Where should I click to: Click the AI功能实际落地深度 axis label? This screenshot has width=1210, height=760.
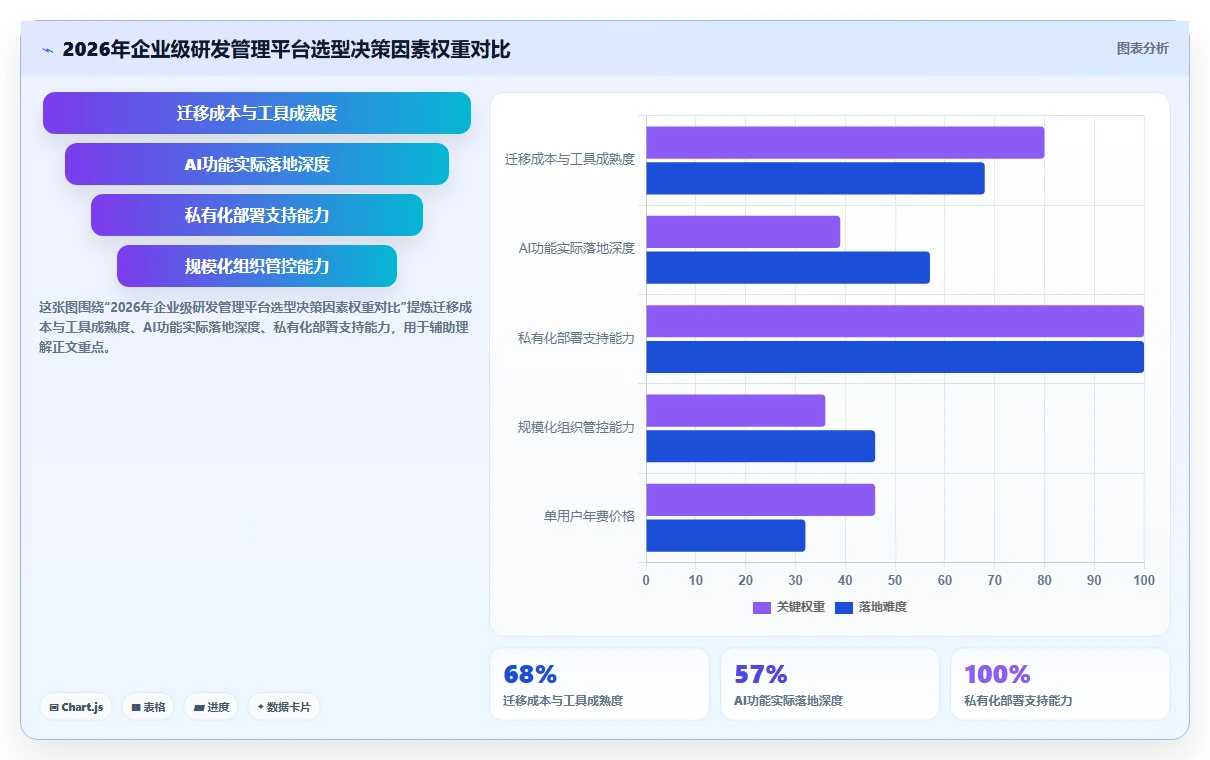tap(576, 249)
